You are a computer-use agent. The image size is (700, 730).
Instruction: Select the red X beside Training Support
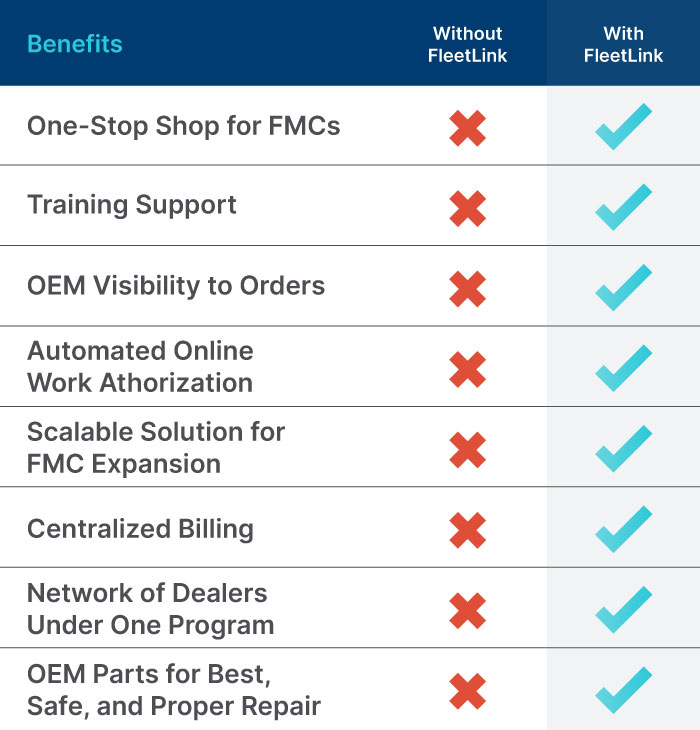pos(467,209)
